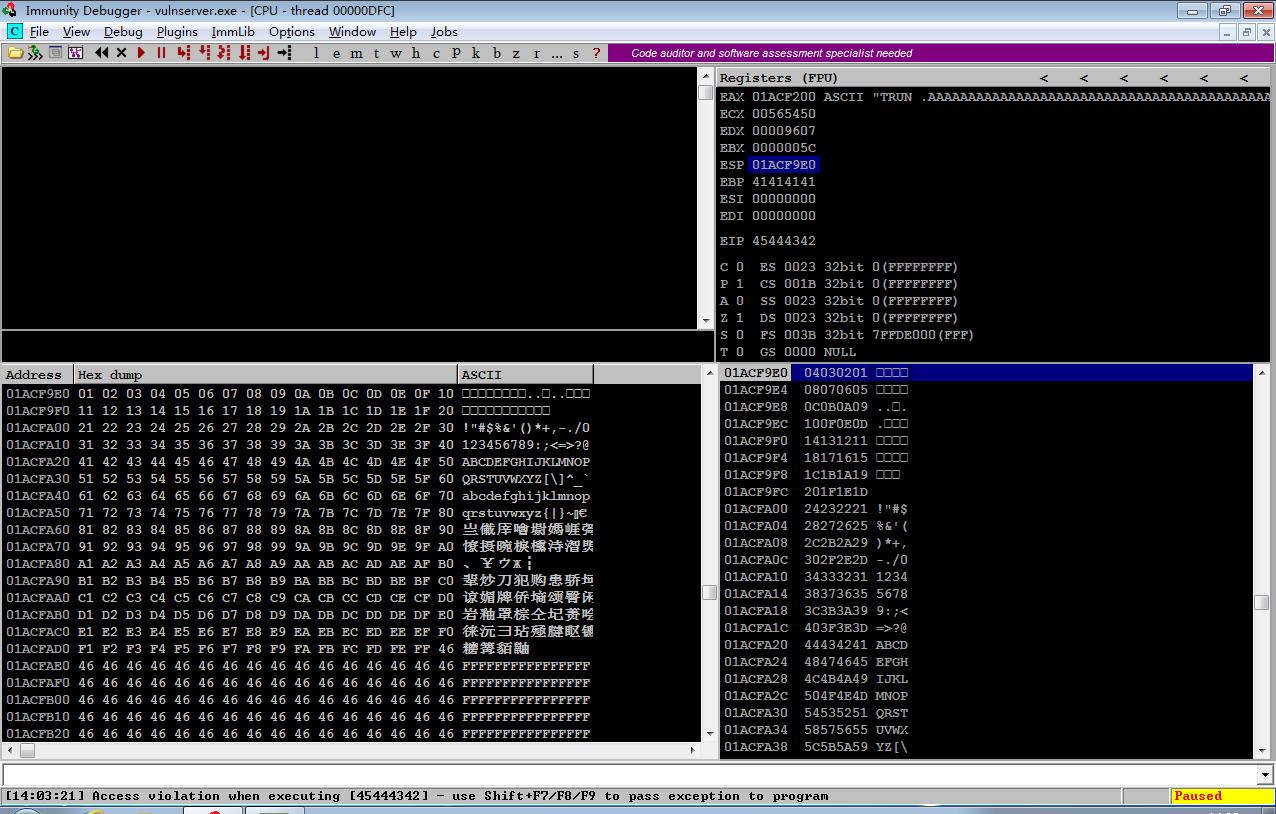Open the red question mark help icon

597,53
